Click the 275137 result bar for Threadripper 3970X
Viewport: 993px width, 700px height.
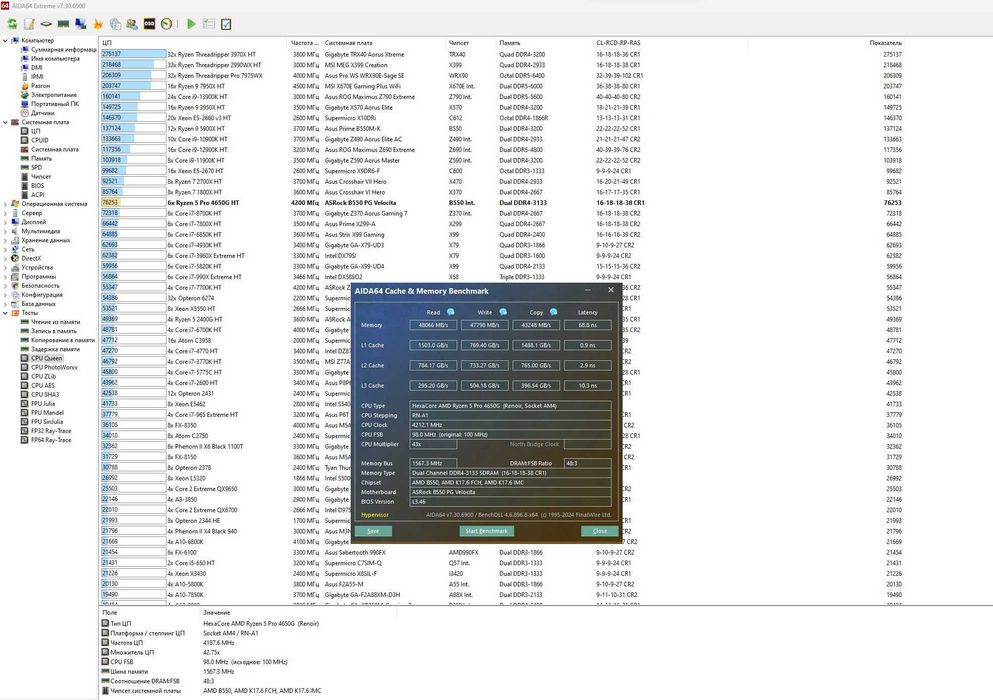[x=134, y=54]
